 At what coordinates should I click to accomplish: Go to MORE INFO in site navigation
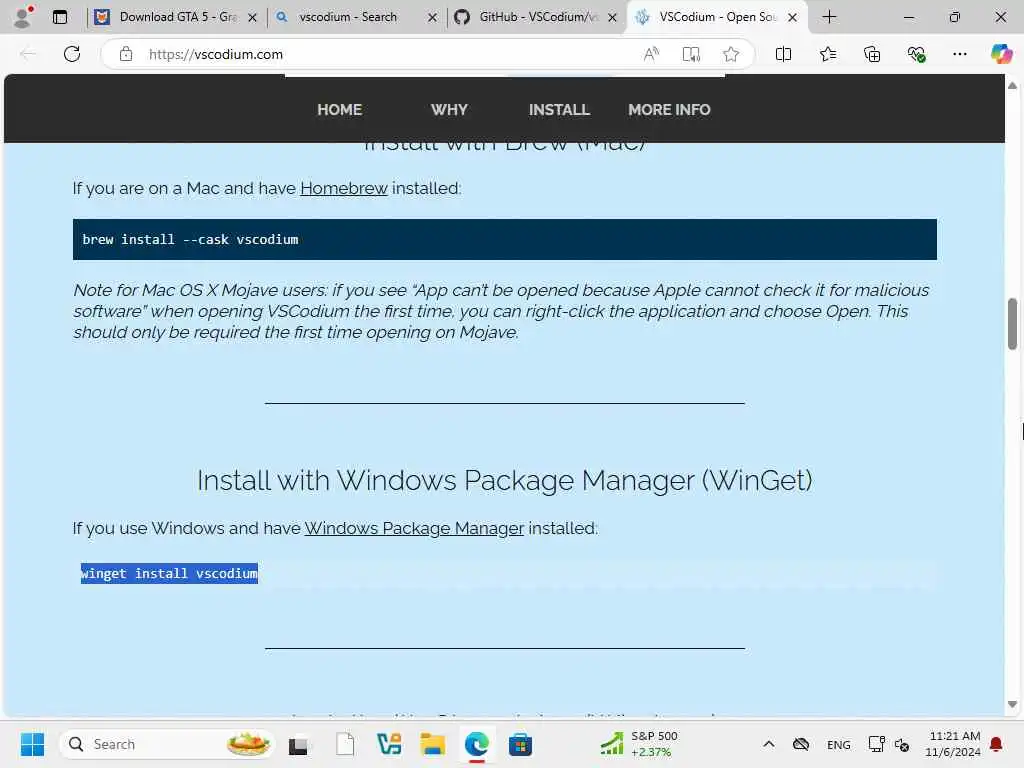669,110
